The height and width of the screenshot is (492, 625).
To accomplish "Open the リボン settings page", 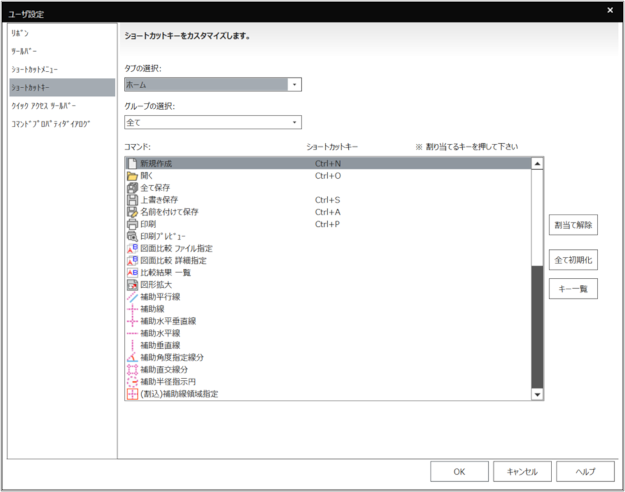I will pos(22,33).
